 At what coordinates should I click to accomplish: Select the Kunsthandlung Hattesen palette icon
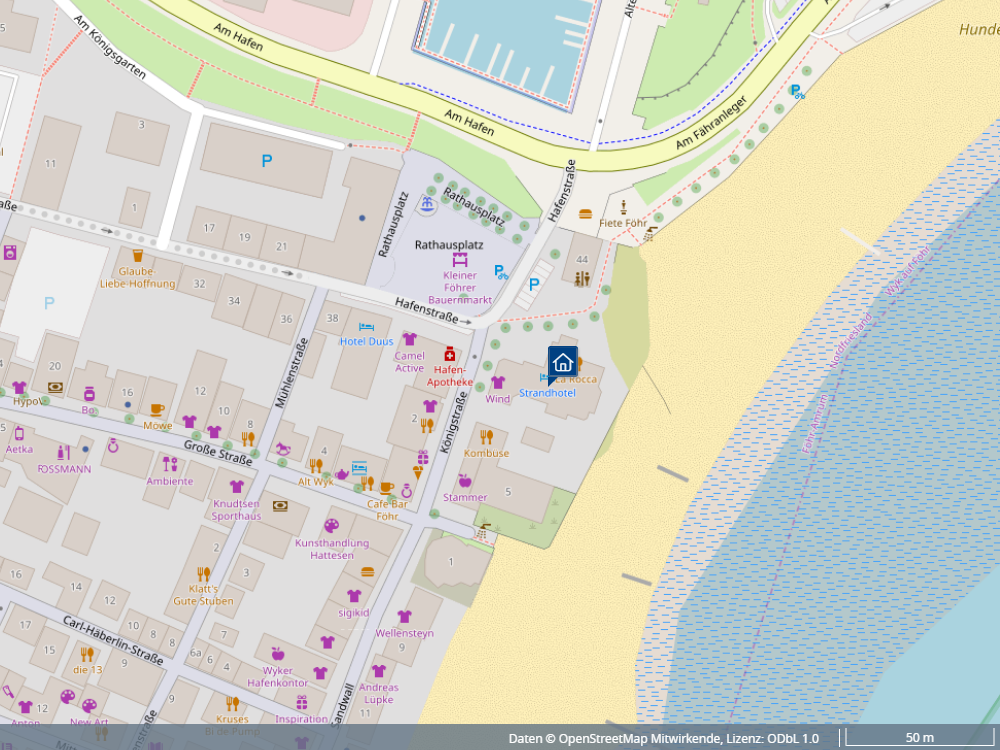point(332,526)
